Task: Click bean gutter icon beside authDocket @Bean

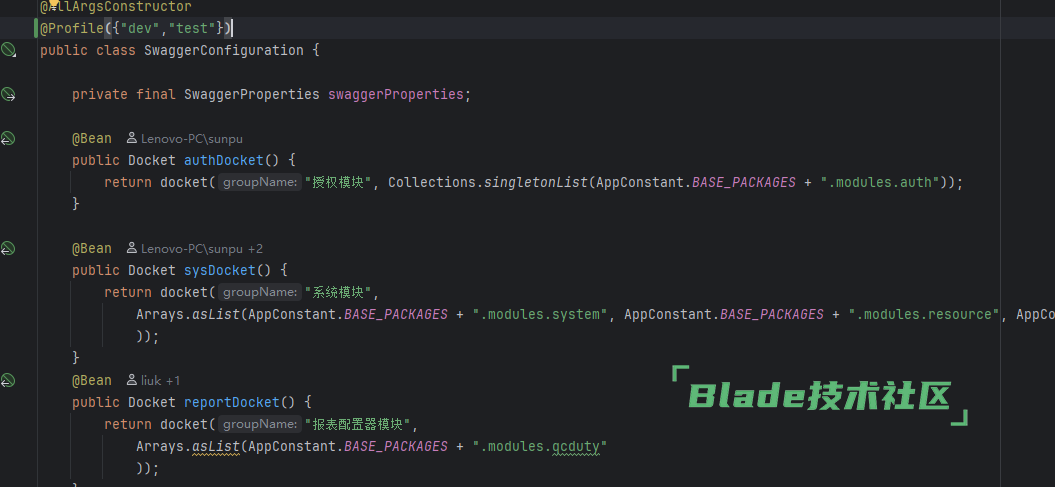Action: click(8, 138)
